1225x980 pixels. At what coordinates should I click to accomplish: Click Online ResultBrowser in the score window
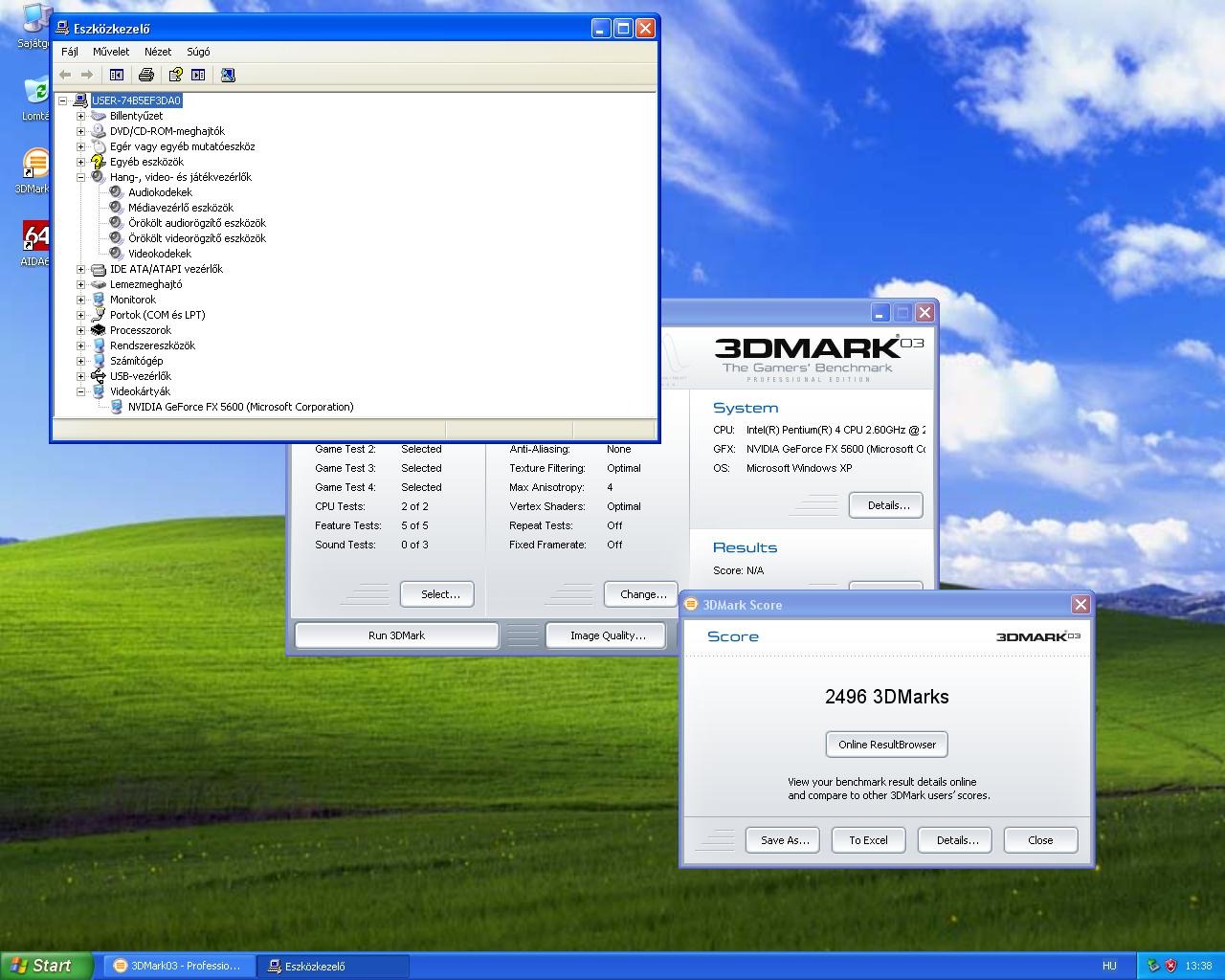click(887, 745)
